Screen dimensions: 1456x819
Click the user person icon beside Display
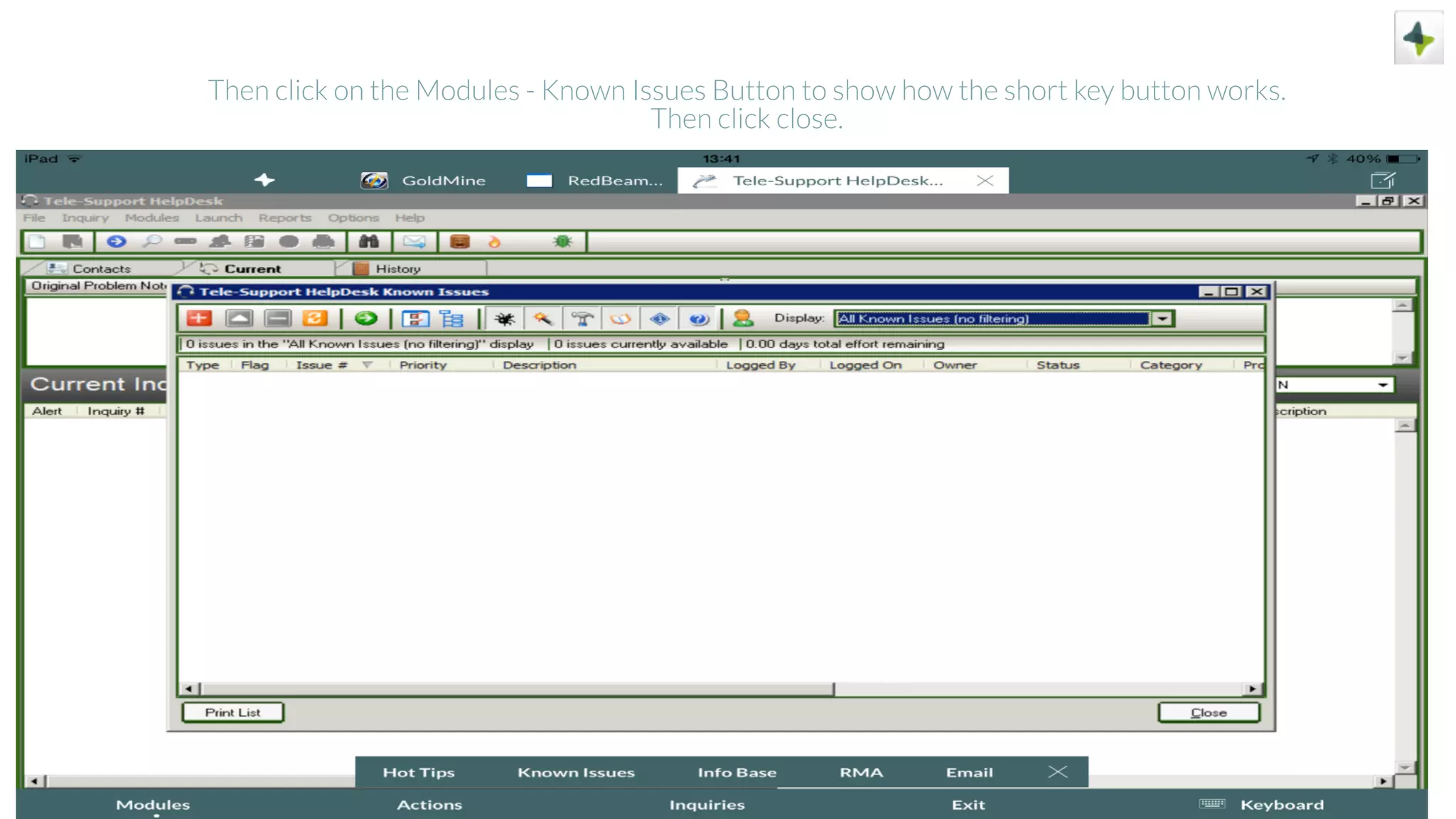point(743,318)
